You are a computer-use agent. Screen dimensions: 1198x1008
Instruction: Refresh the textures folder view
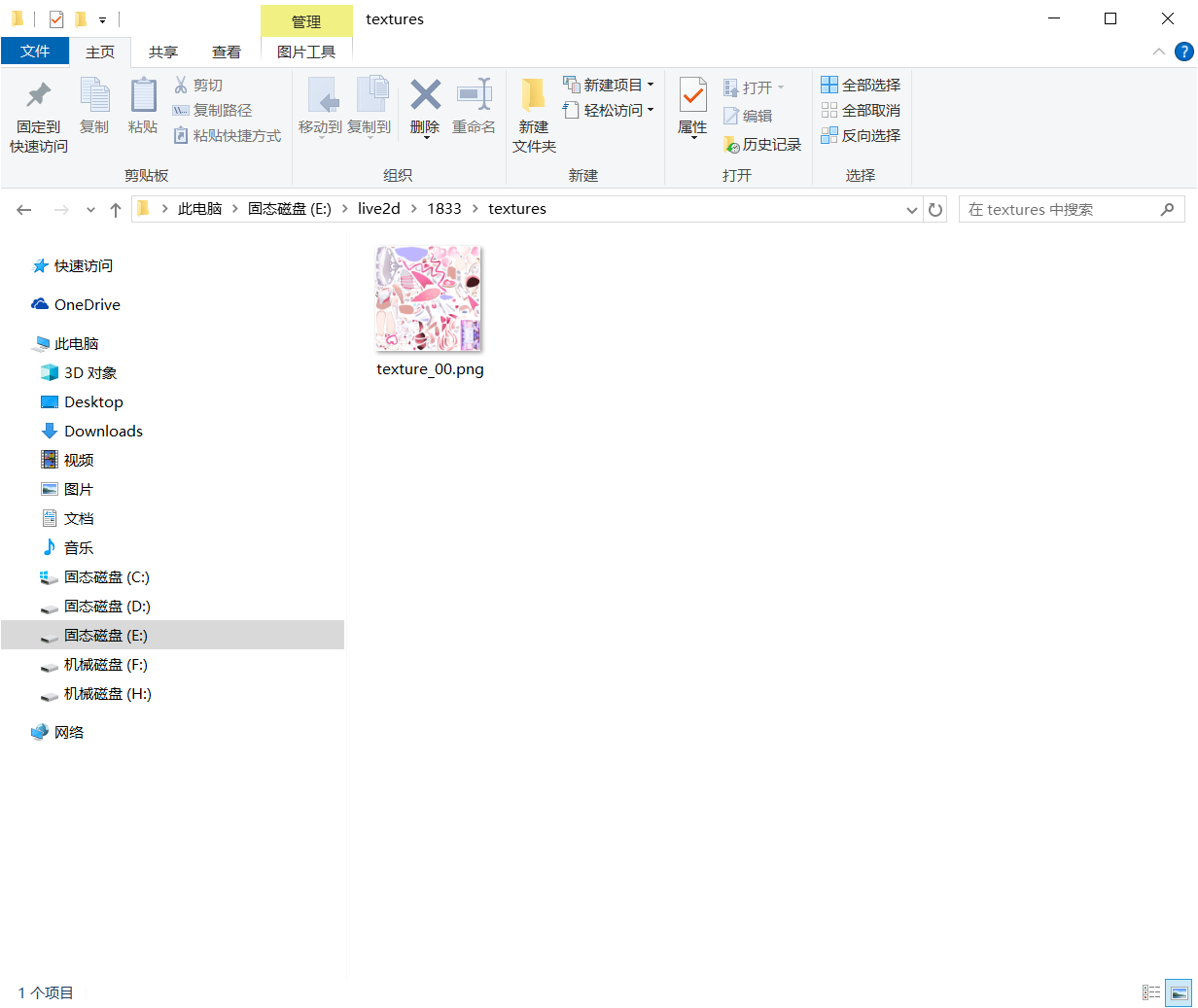(935, 209)
